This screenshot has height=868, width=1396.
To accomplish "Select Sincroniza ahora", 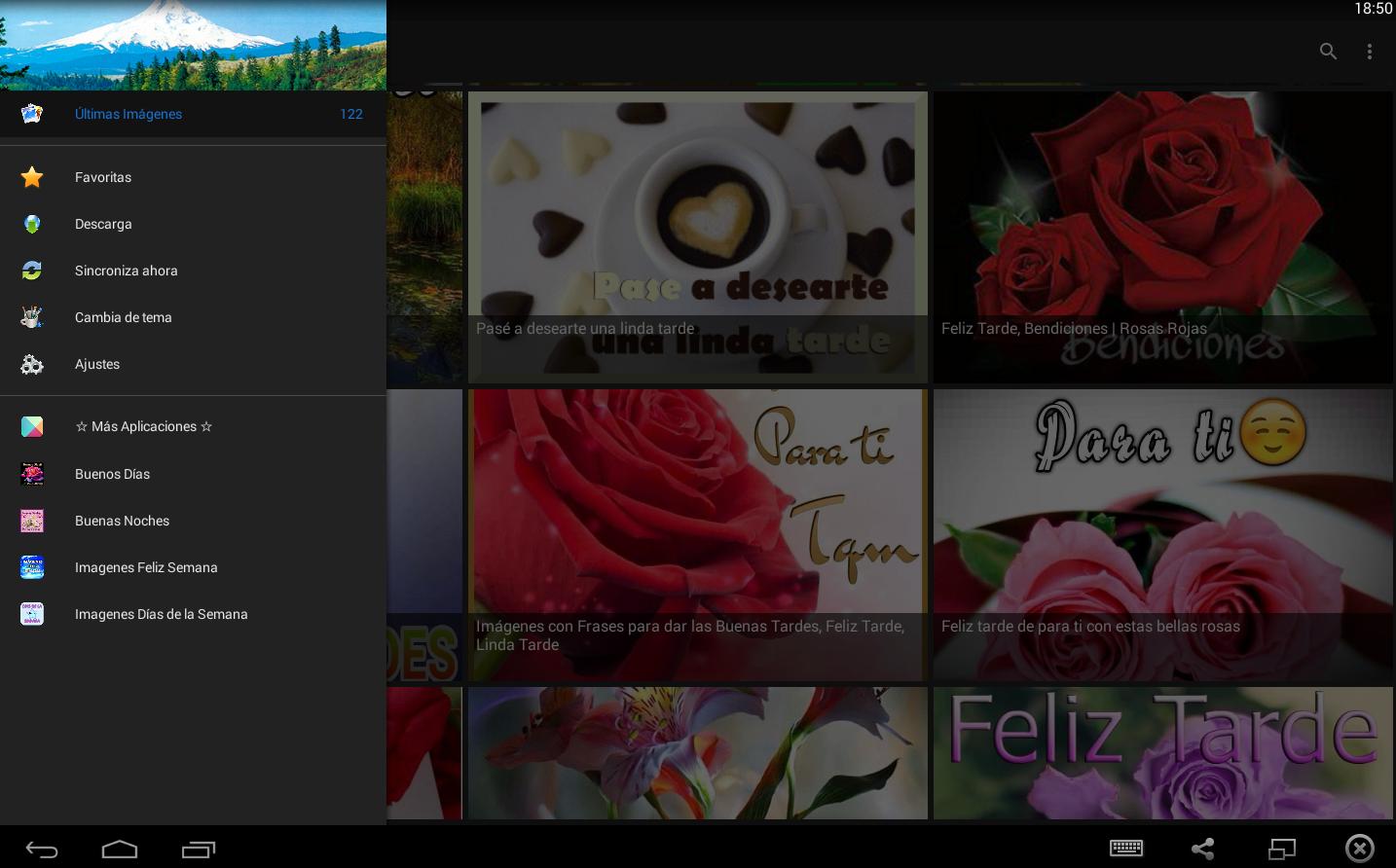I will tap(193, 271).
